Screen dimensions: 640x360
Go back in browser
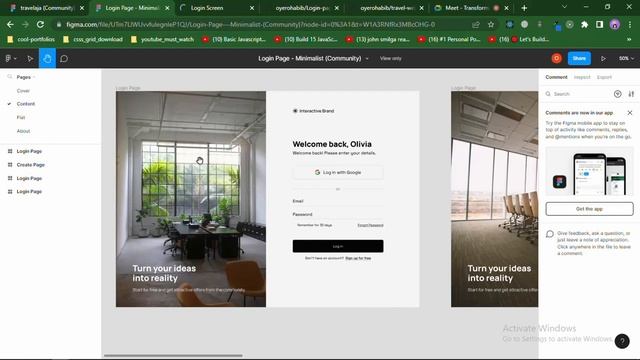click(x=10, y=25)
